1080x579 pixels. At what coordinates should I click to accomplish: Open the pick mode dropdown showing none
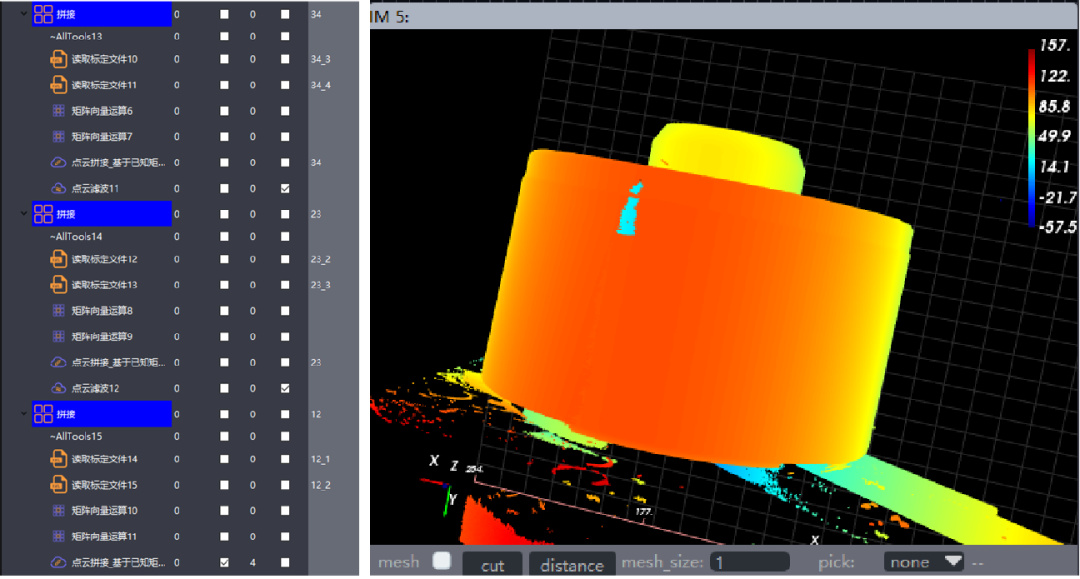[x=925, y=562]
